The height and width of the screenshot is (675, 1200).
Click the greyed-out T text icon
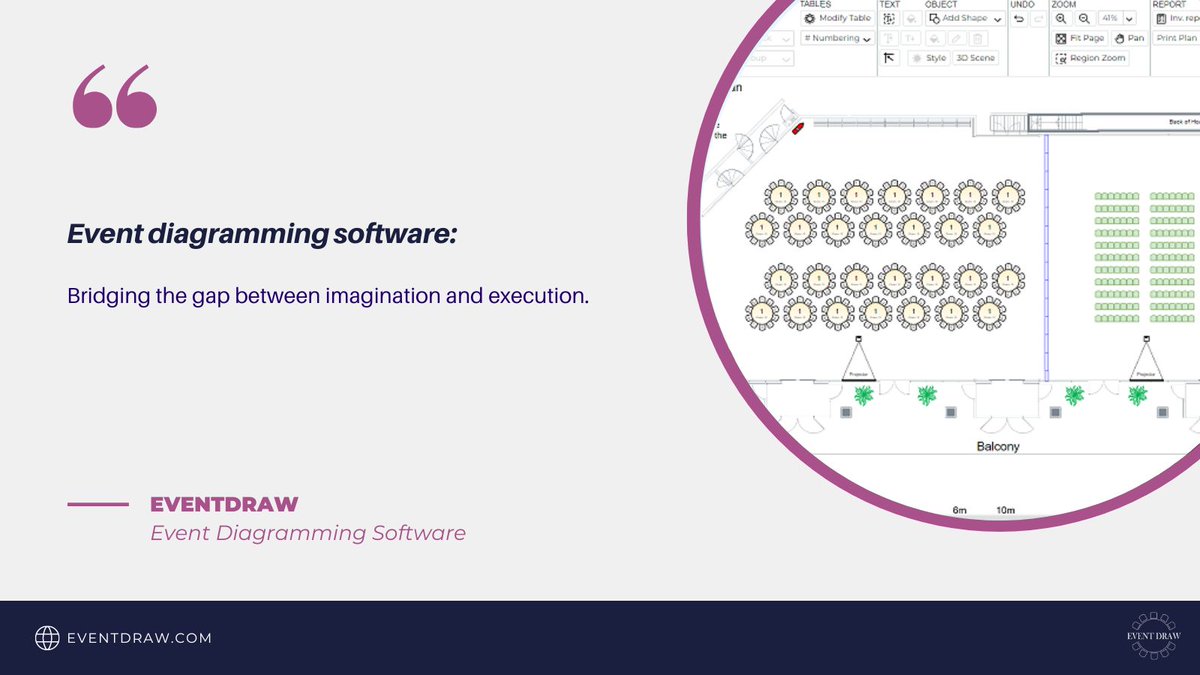tap(889, 38)
